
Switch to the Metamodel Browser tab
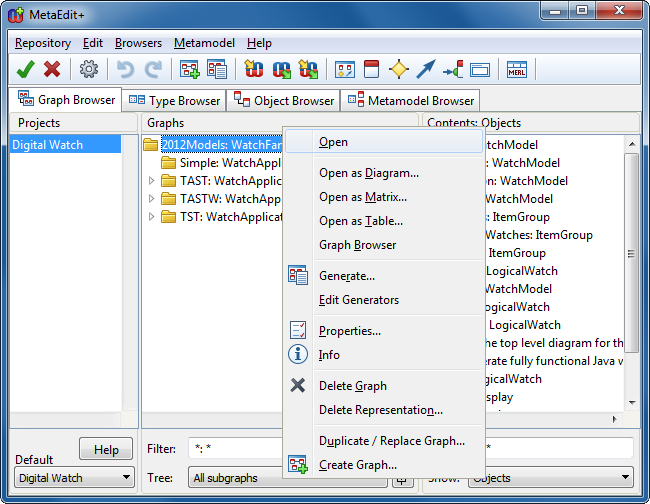[x=410, y=101]
